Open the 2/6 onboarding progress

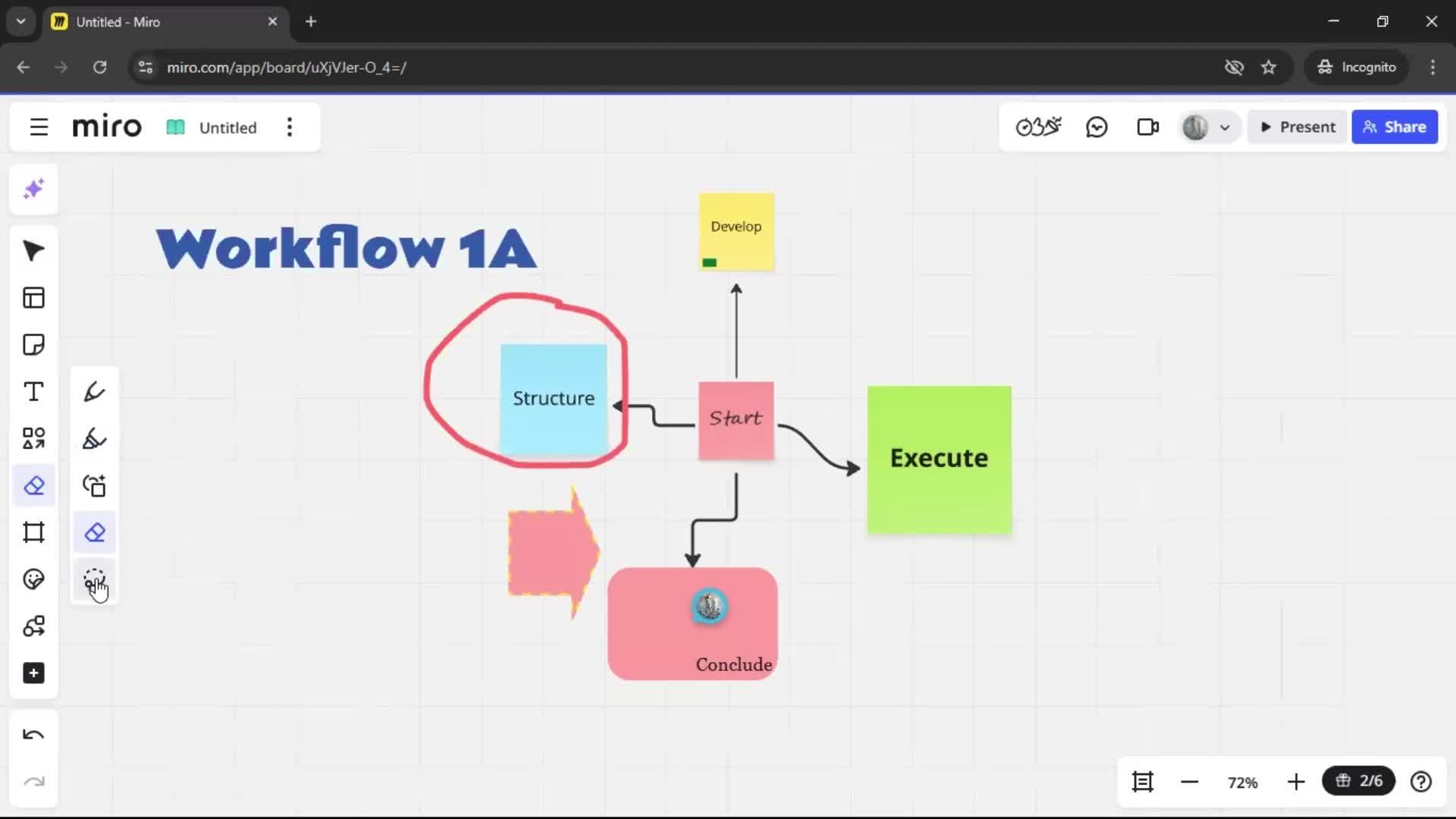[x=1359, y=781]
